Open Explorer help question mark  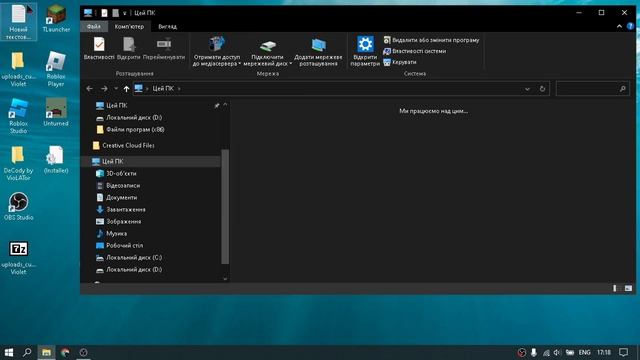click(630, 26)
